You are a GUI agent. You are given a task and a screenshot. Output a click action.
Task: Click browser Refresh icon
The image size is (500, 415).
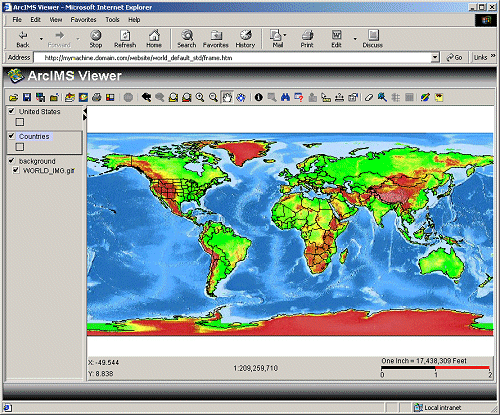point(125,39)
